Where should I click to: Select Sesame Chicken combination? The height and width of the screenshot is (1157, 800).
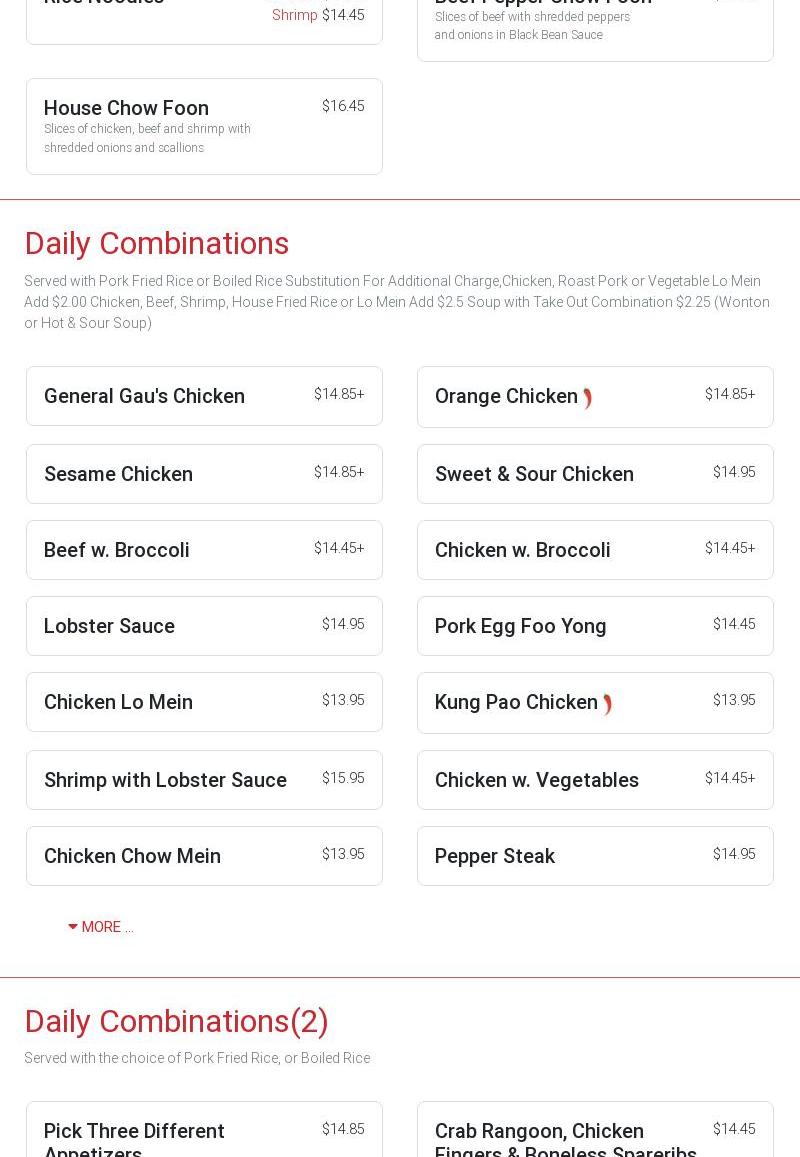[204, 474]
